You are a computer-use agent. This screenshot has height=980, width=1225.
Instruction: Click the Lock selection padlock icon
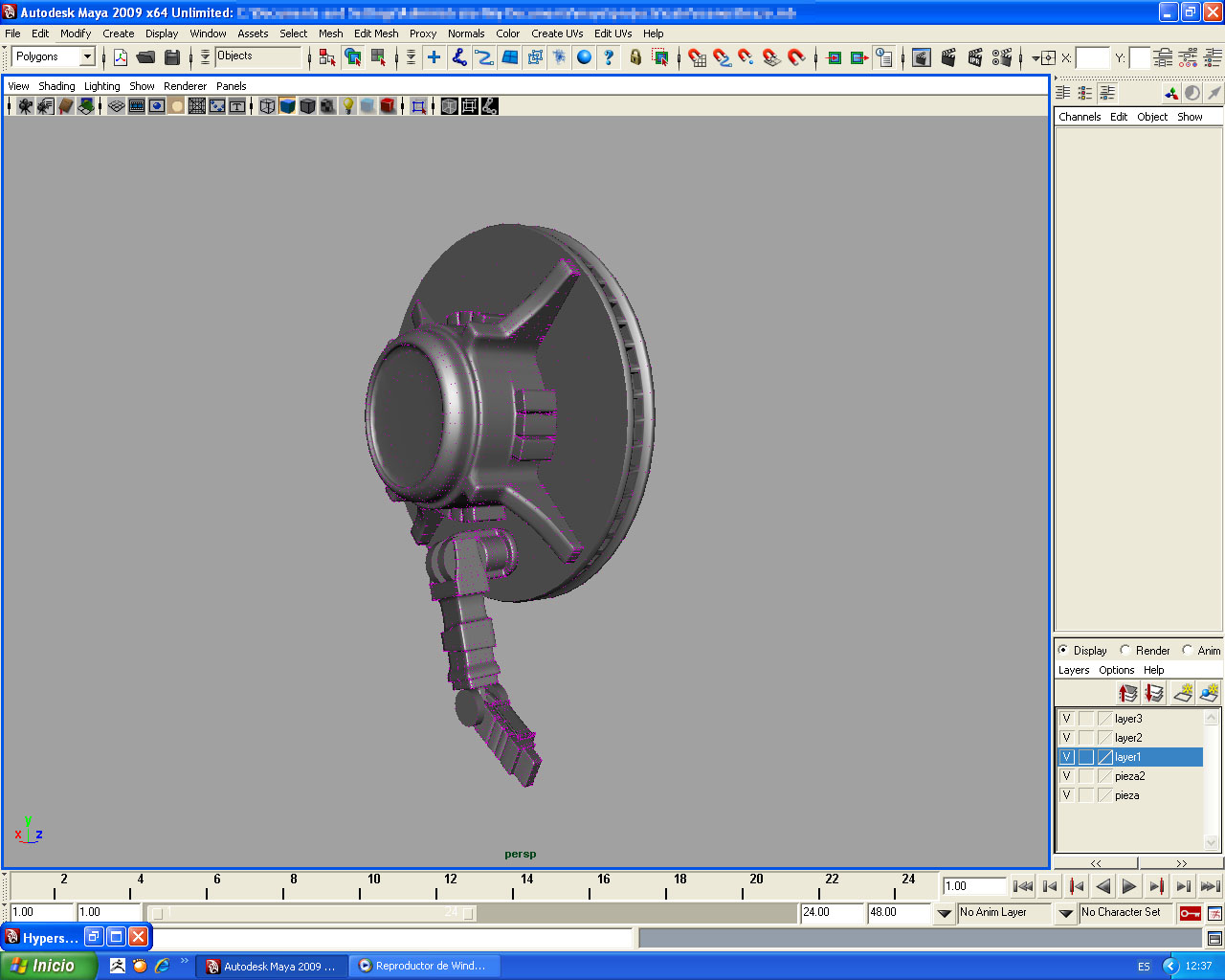coord(635,57)
